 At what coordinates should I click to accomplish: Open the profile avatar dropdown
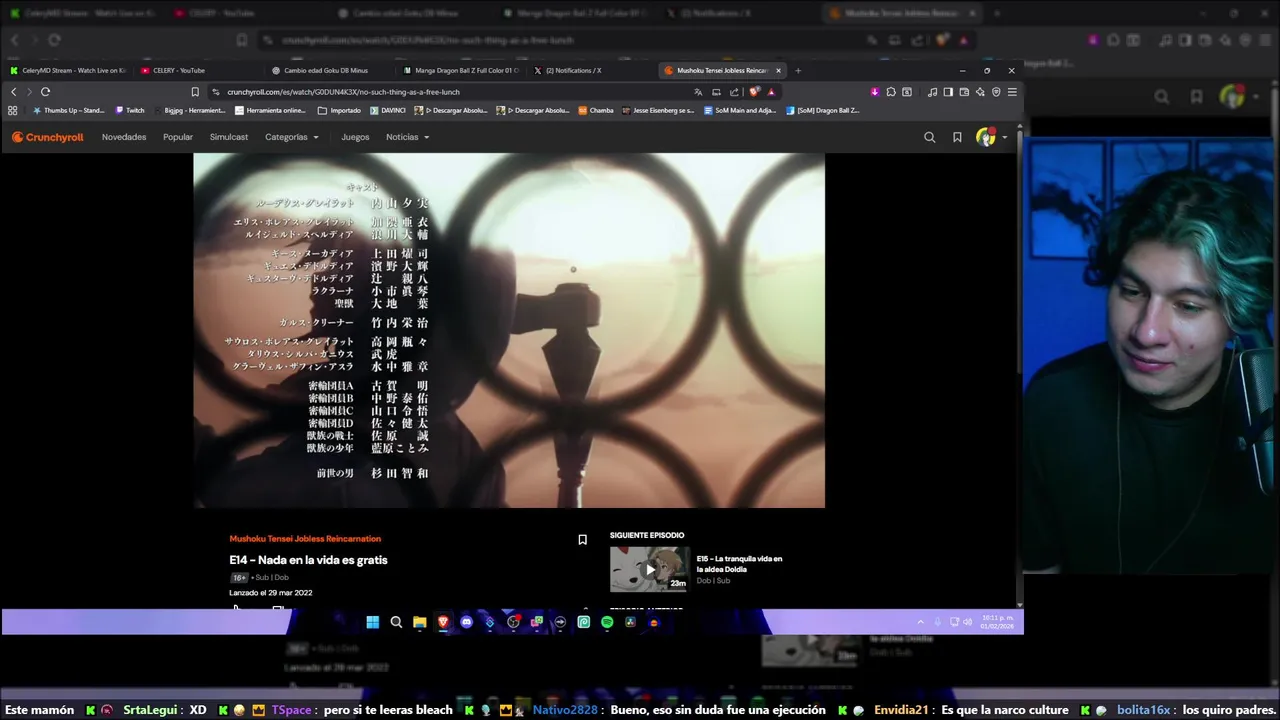(991, 137)
